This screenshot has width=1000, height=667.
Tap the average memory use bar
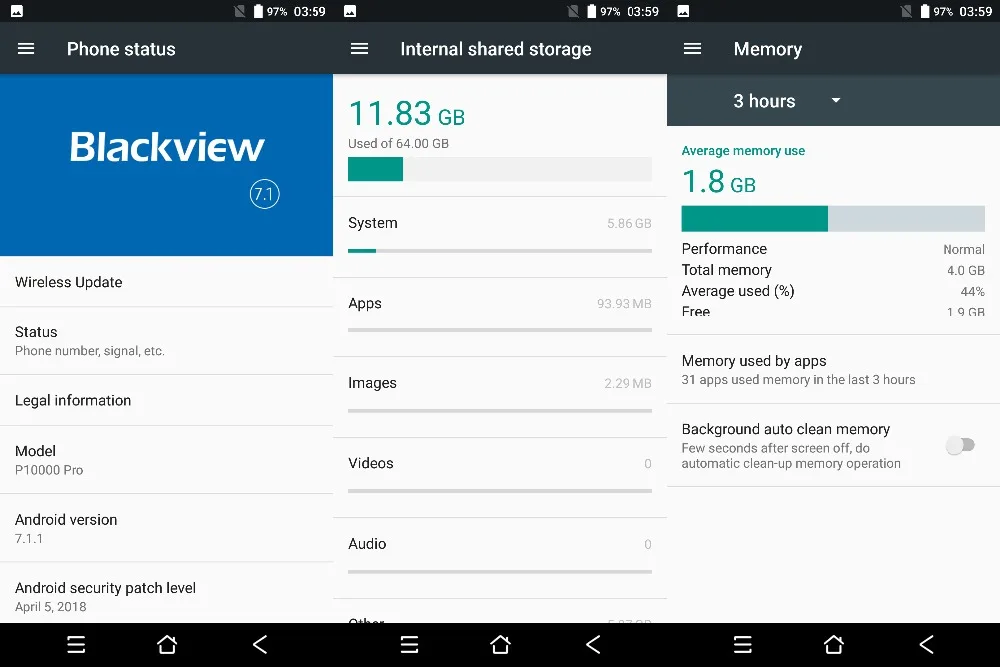[x=833, y=219]
